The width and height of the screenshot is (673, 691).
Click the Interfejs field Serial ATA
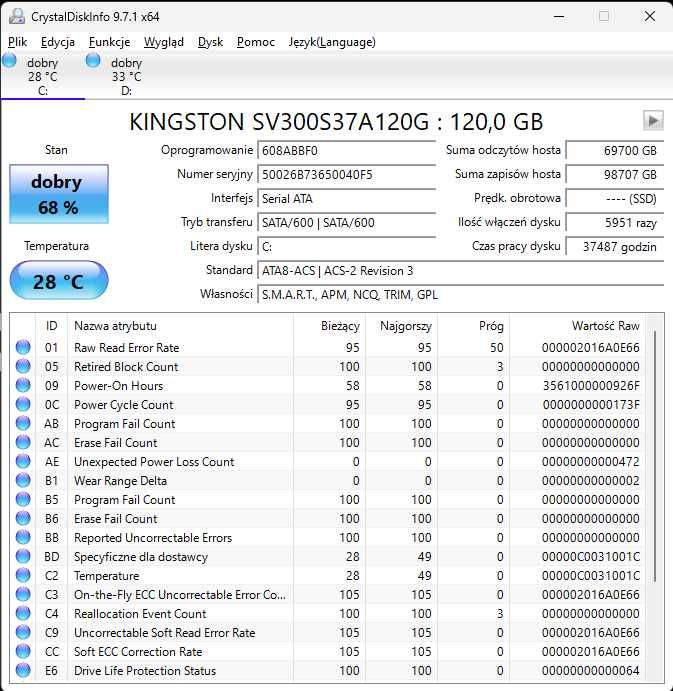click(346, 198)
